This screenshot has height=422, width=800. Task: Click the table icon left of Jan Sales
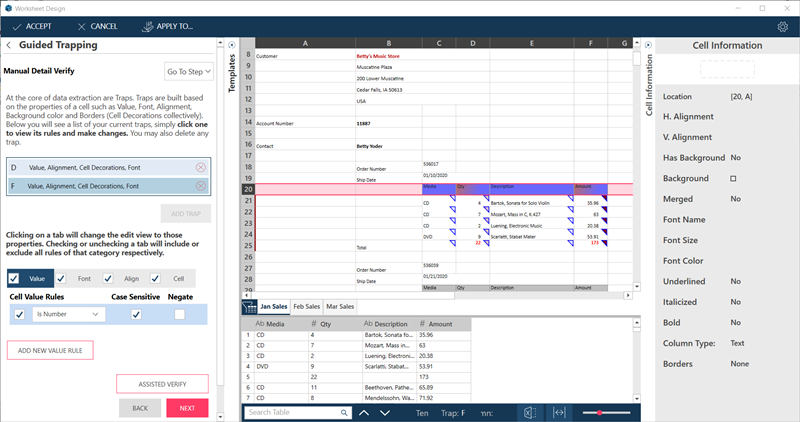coord(249,306)
